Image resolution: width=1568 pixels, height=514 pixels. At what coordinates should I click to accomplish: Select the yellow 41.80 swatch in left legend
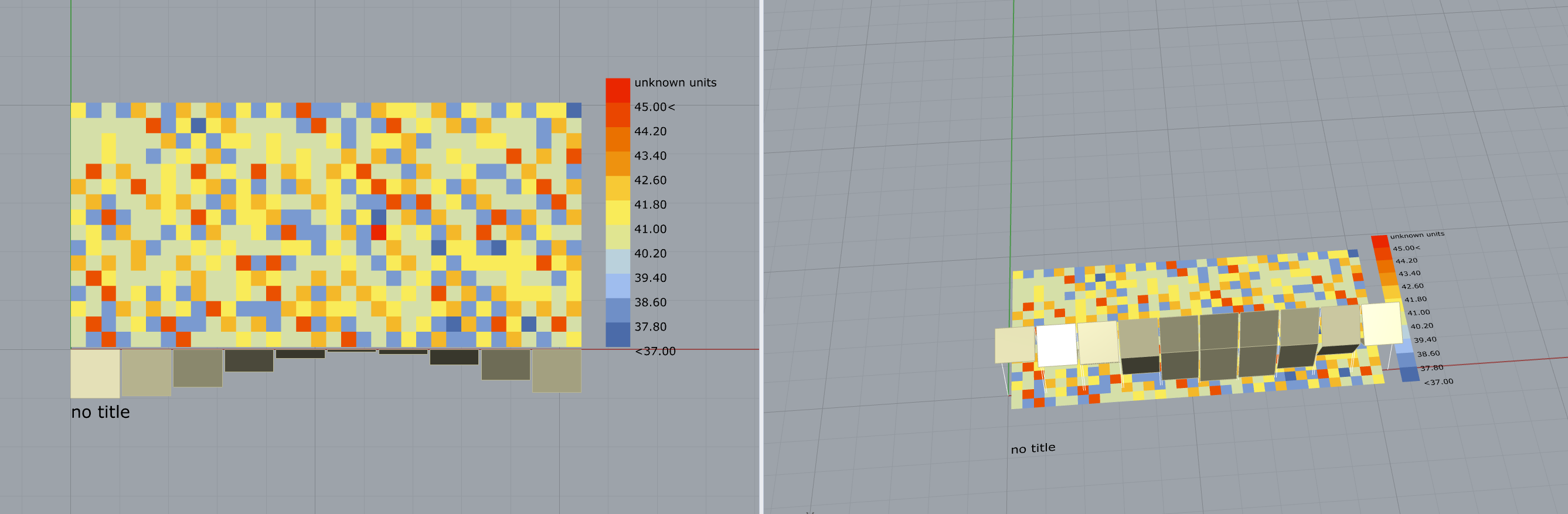click(617, 212)
